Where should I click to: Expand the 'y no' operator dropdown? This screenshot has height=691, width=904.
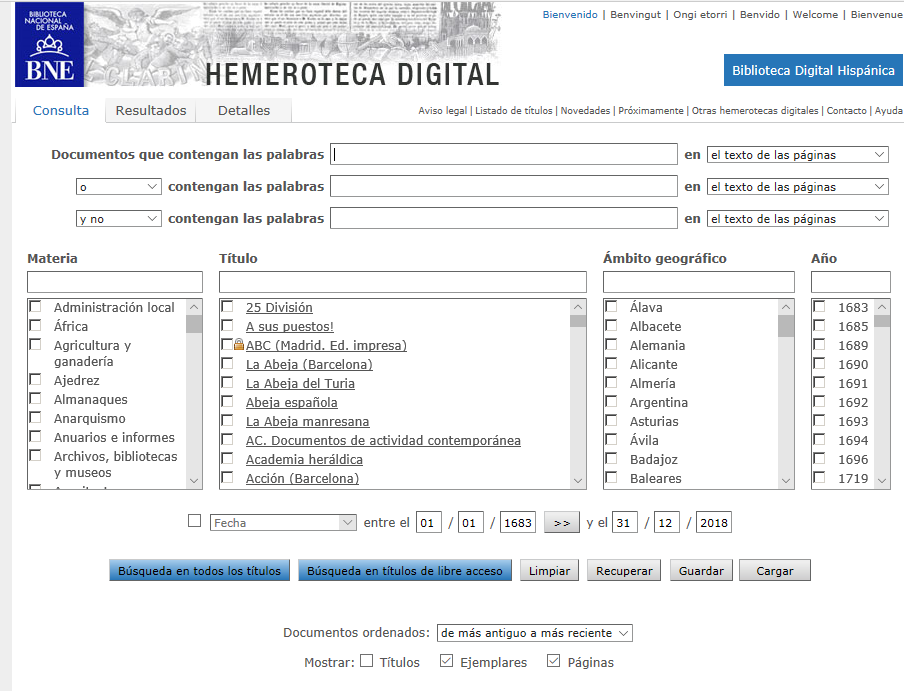click(118, 219)
